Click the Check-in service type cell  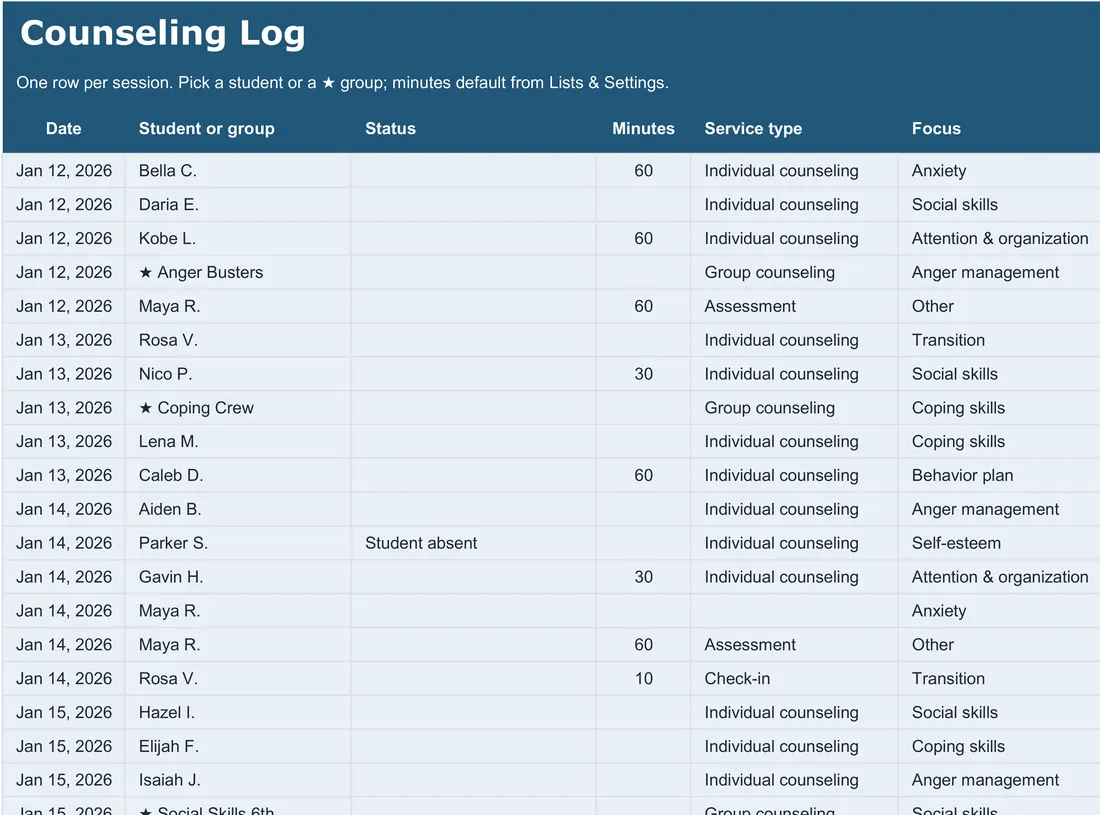[794, 678]
